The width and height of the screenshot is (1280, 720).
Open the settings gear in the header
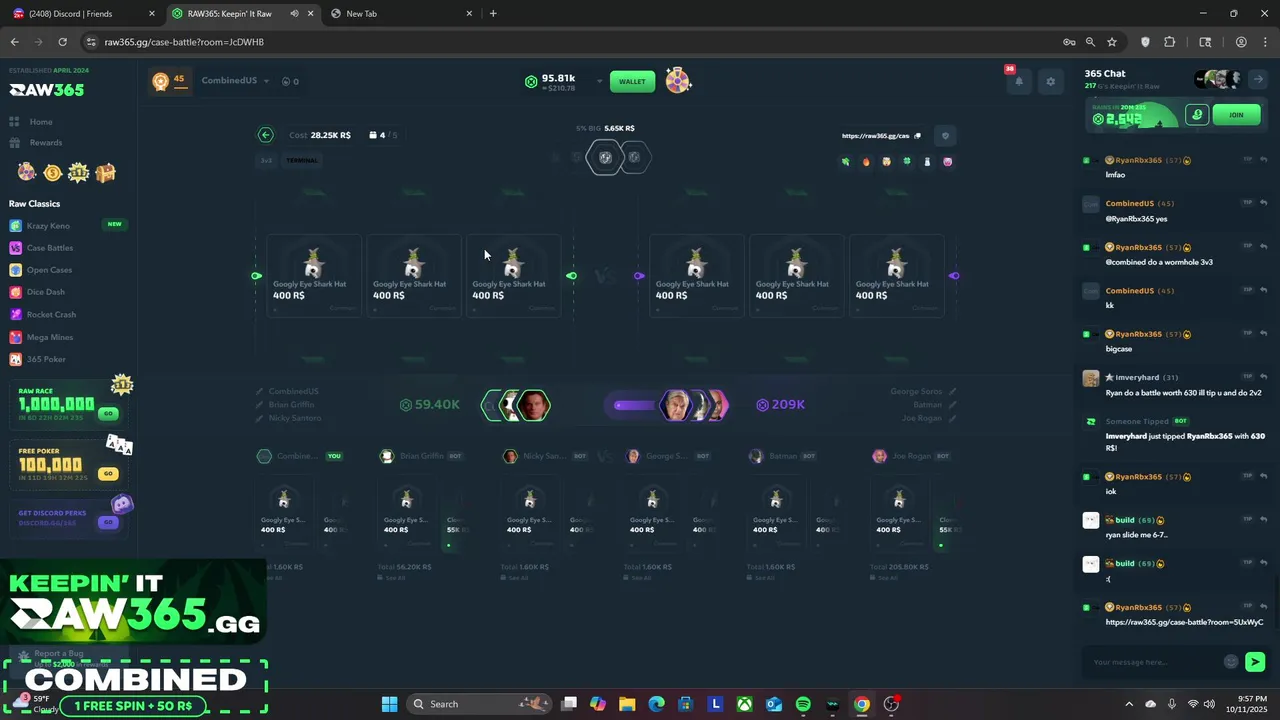(x=1050, y=82)
